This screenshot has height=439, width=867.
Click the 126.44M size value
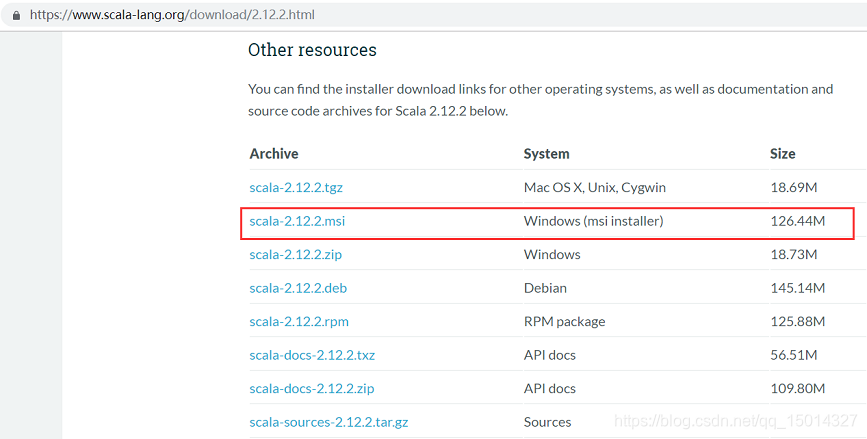click(x=797, y=221)
